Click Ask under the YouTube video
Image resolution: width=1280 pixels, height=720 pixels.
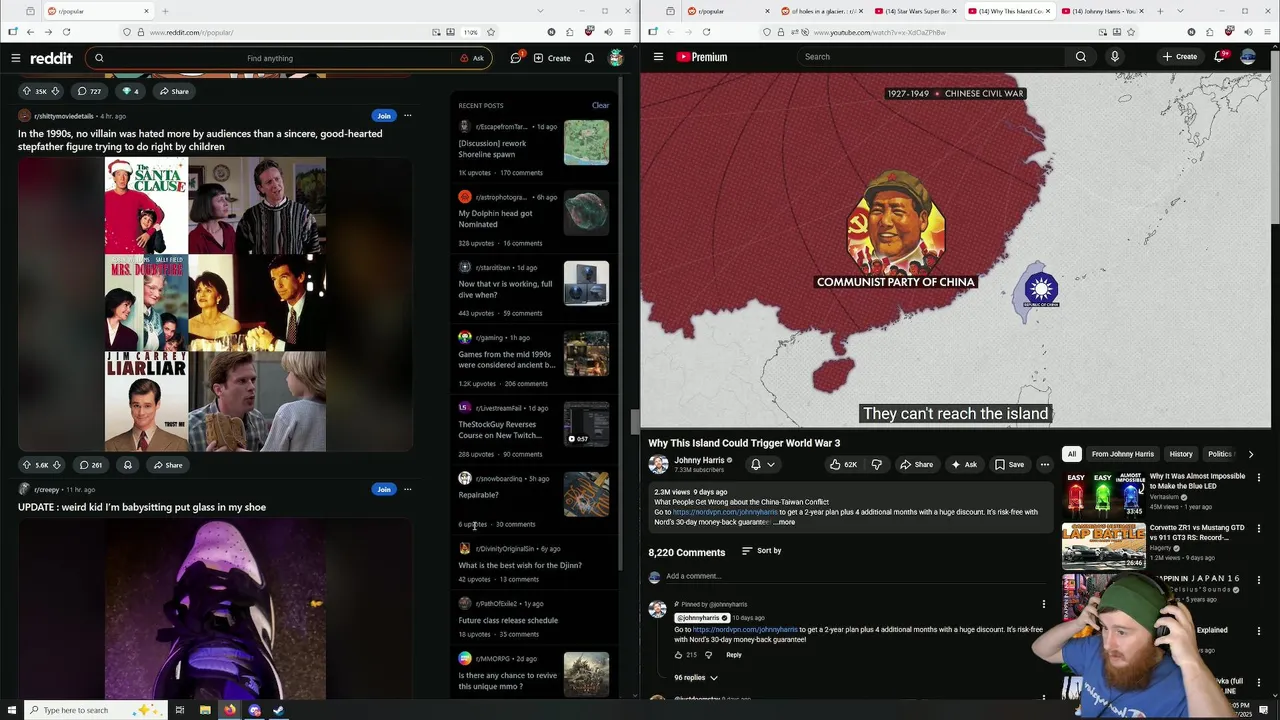click(964, 464)
